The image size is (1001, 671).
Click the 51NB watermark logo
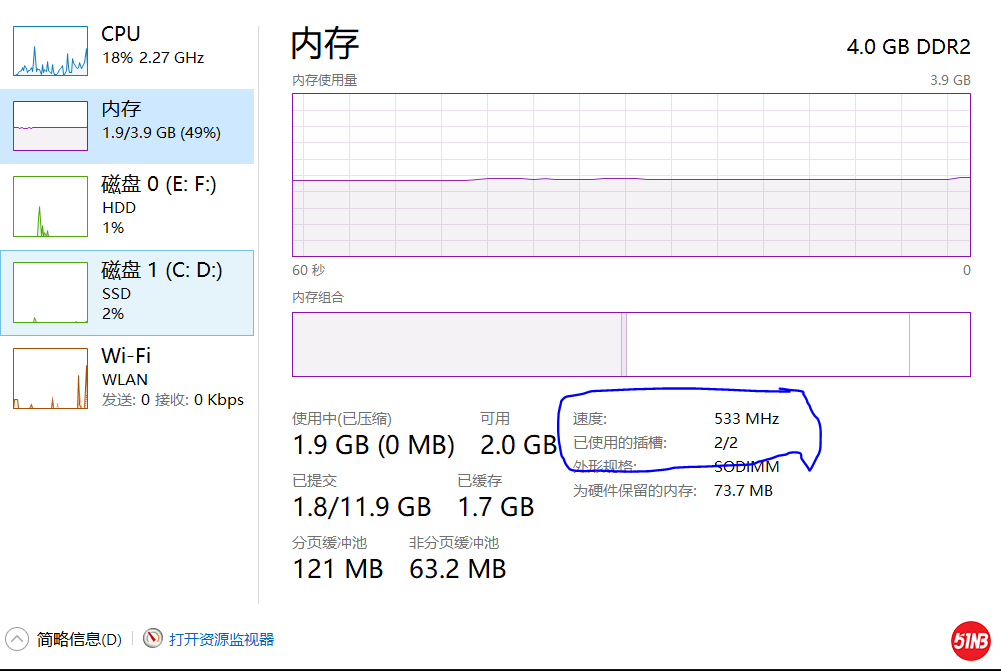970,640
